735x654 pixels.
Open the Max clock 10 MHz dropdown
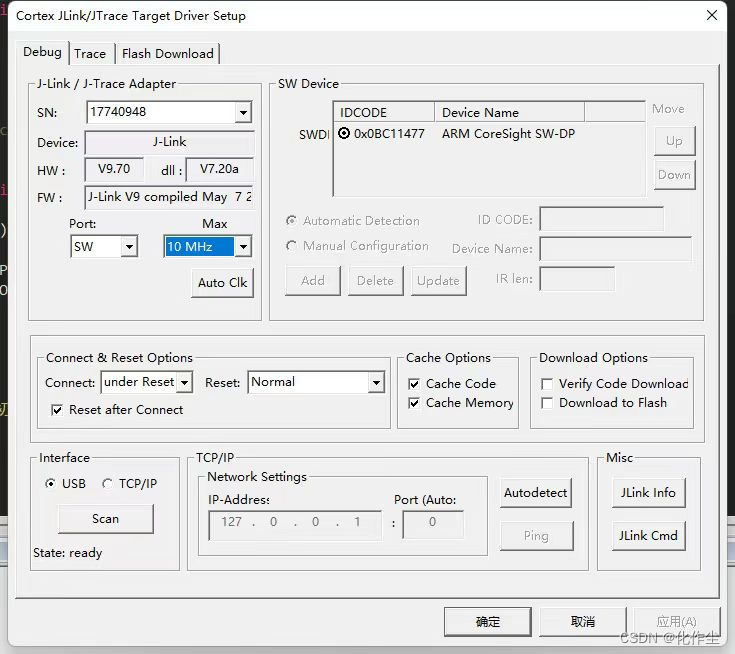click(x=243, y=247)
